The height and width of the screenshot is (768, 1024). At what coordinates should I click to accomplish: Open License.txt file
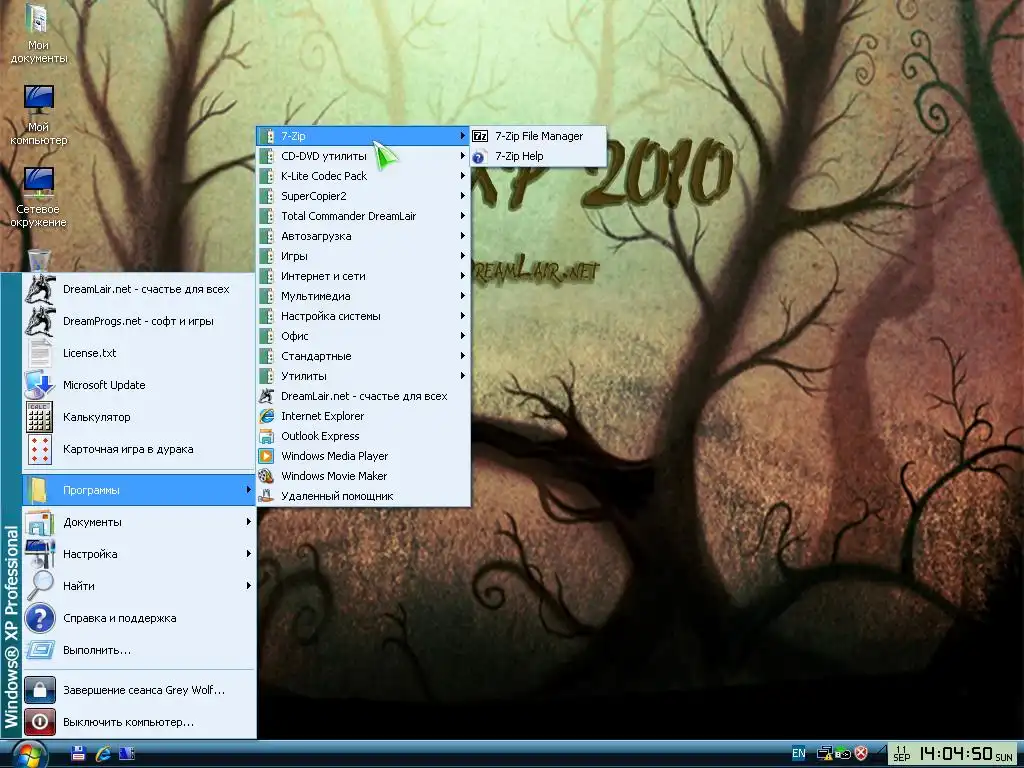138,353
